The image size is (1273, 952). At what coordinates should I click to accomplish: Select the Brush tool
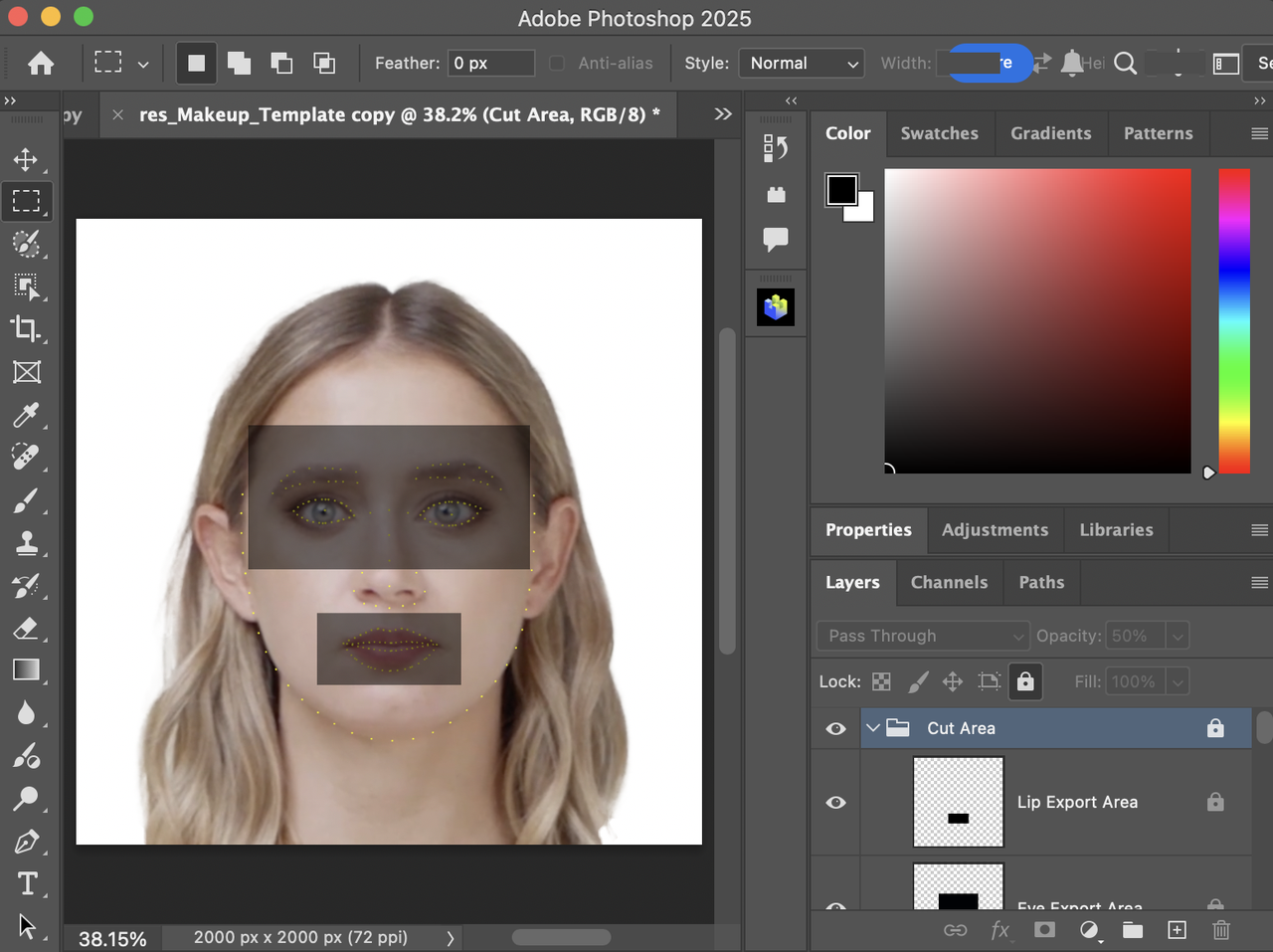pyautogui.click(x=26, y=500)
